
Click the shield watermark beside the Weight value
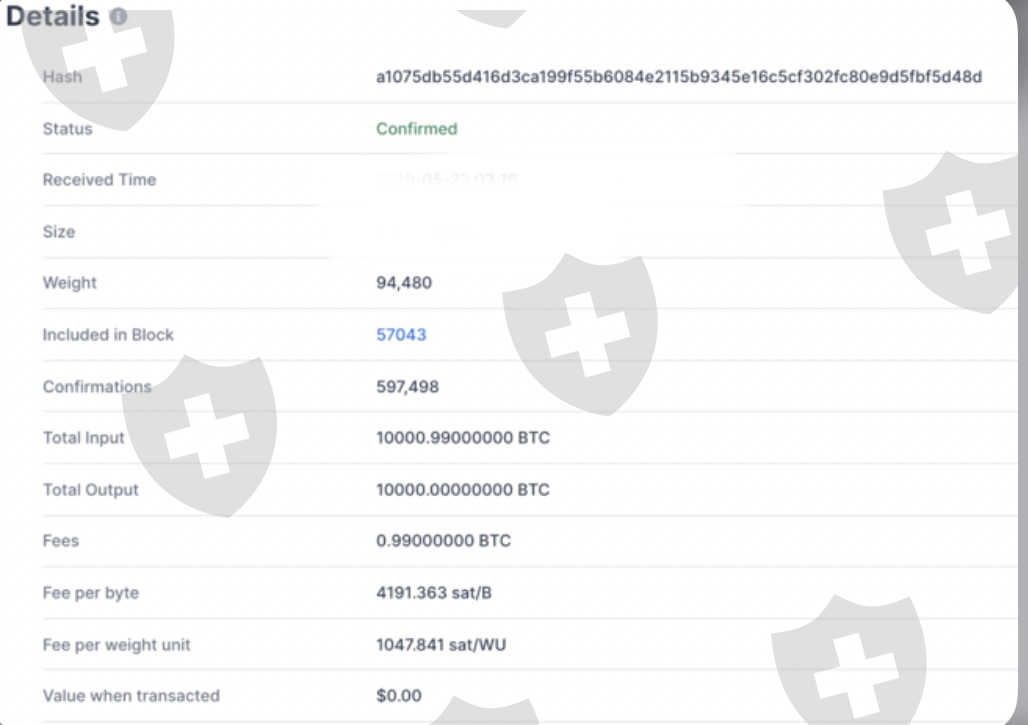pos(580,330)
